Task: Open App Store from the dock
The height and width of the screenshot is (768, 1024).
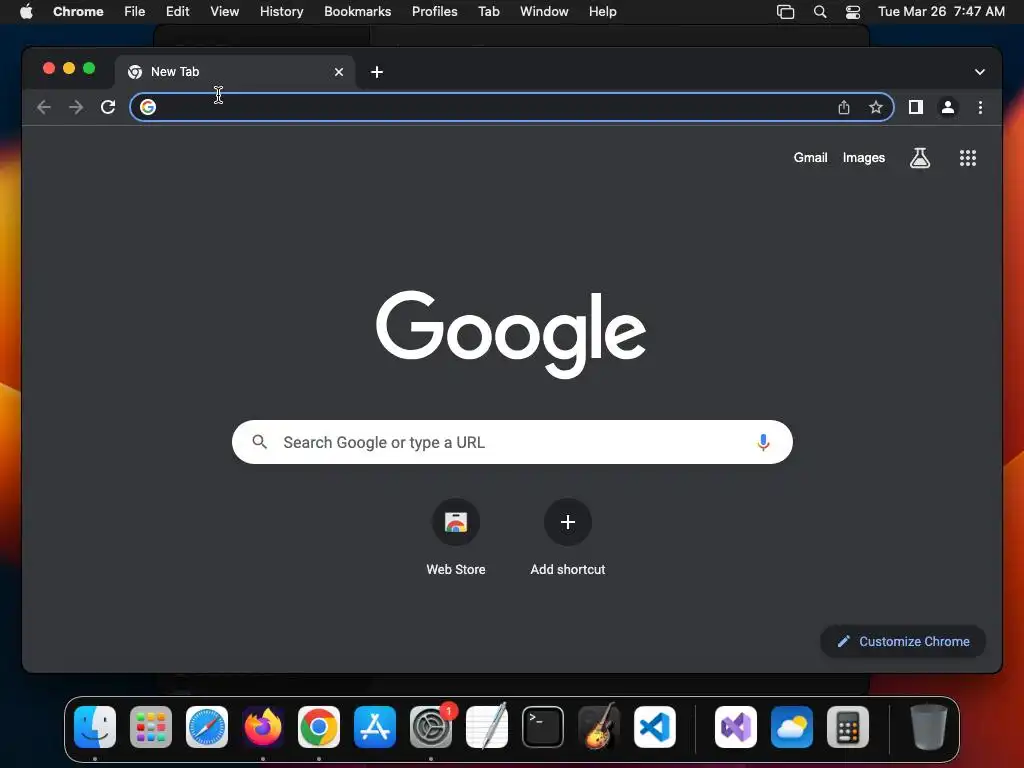Action: tap(375, 726)
